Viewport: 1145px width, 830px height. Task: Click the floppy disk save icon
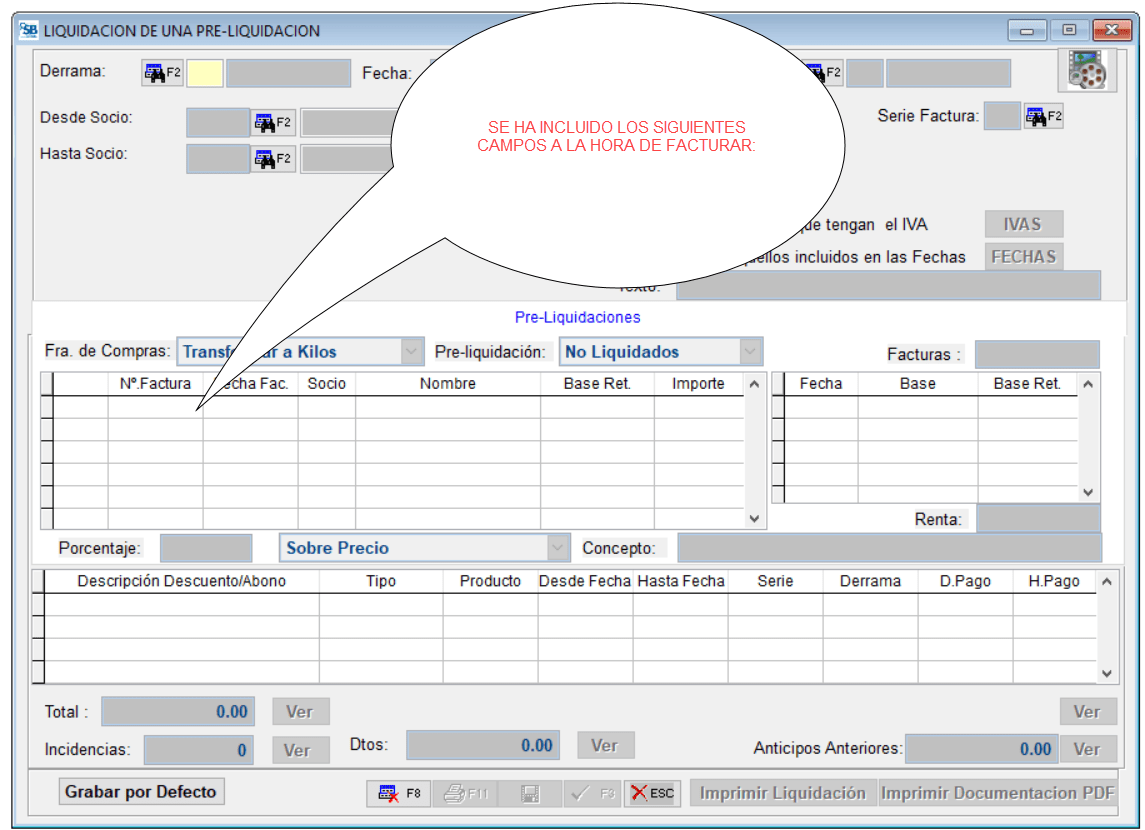coord(530,793)
